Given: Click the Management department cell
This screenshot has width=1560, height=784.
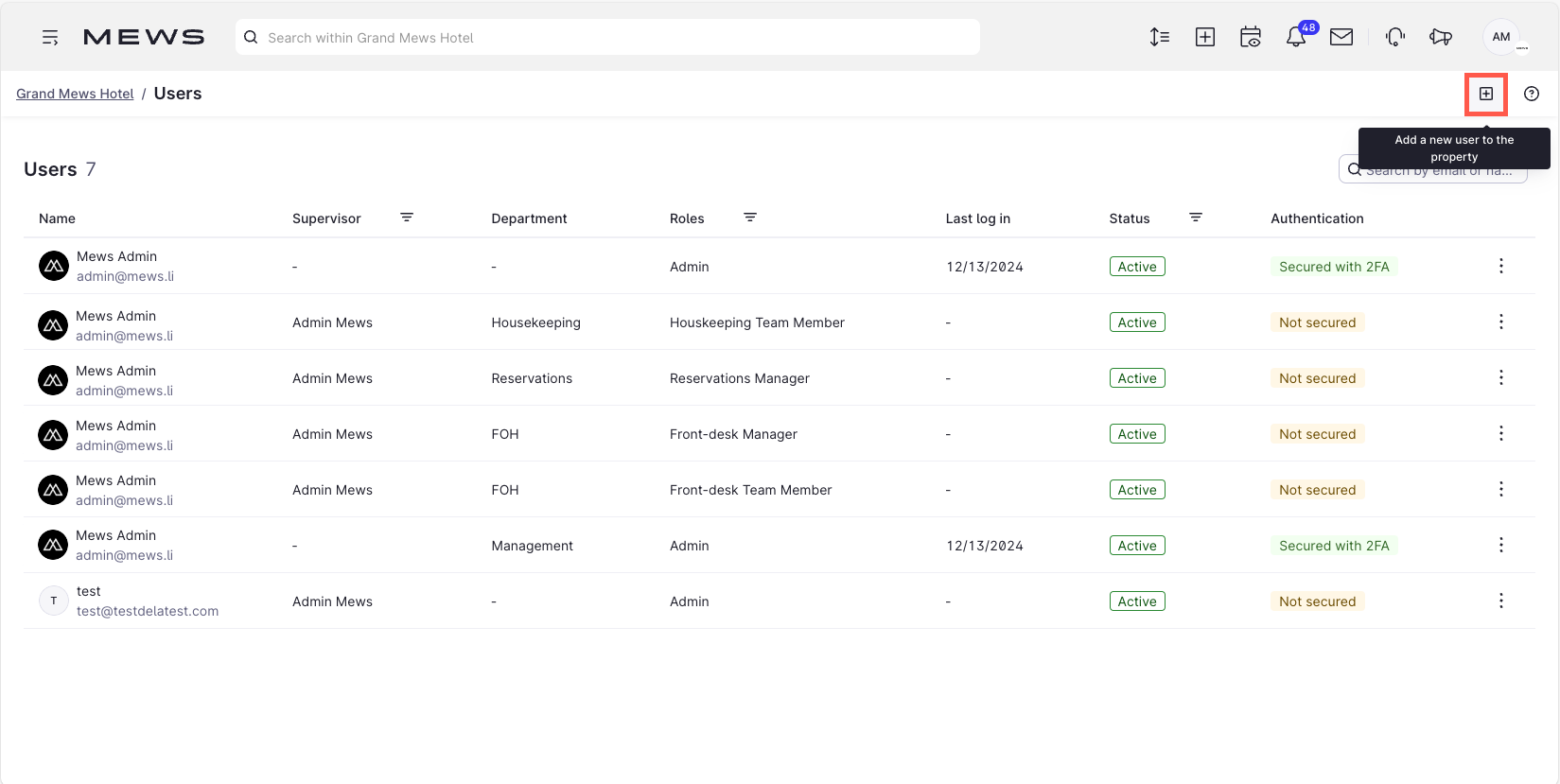Looking at the screenshot, I should click(532, 546).
